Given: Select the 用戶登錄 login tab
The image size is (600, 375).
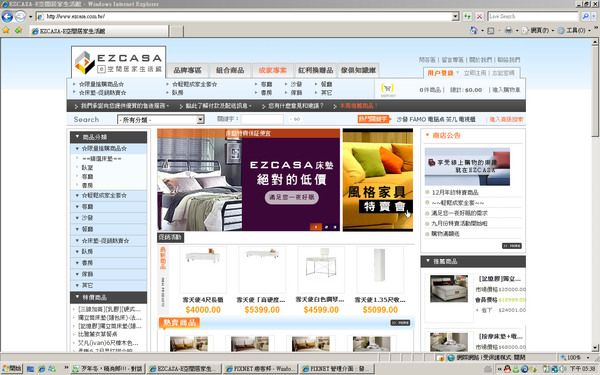Looking at the screenshot, I should 440,73.
